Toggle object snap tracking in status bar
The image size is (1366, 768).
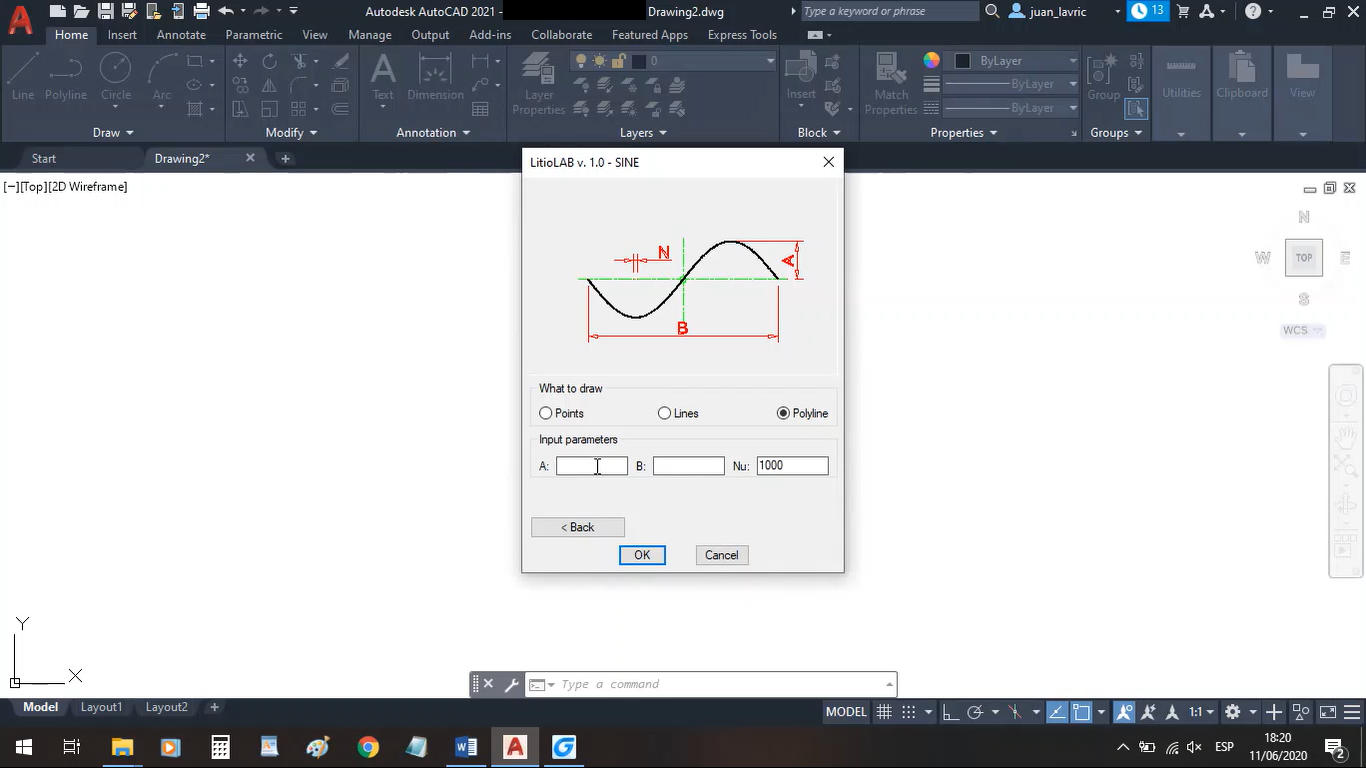click(x=1057, y=712)
